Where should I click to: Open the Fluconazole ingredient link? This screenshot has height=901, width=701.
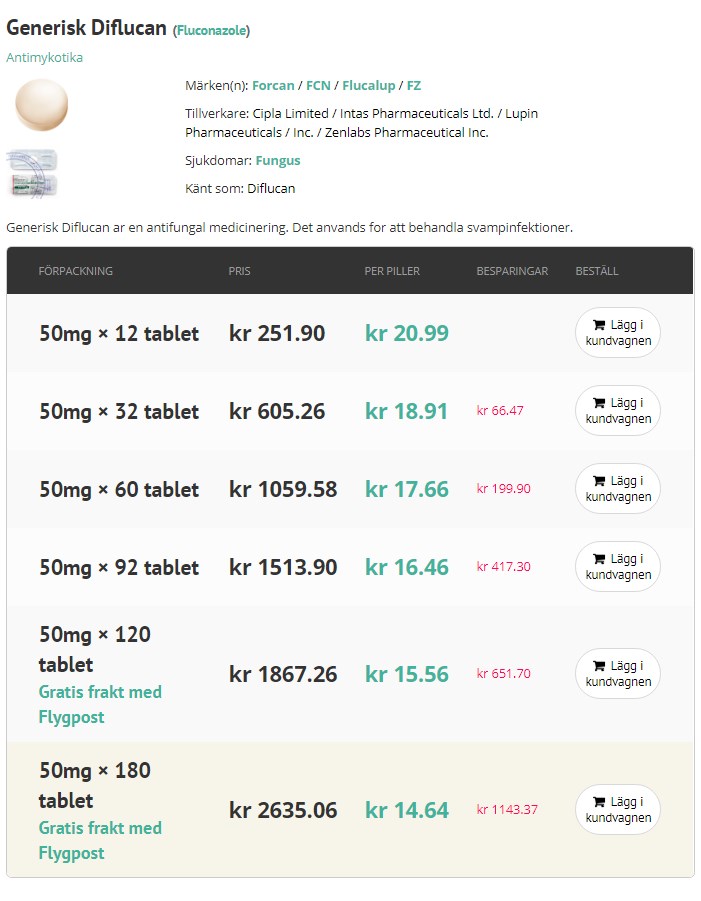(211, 31)
